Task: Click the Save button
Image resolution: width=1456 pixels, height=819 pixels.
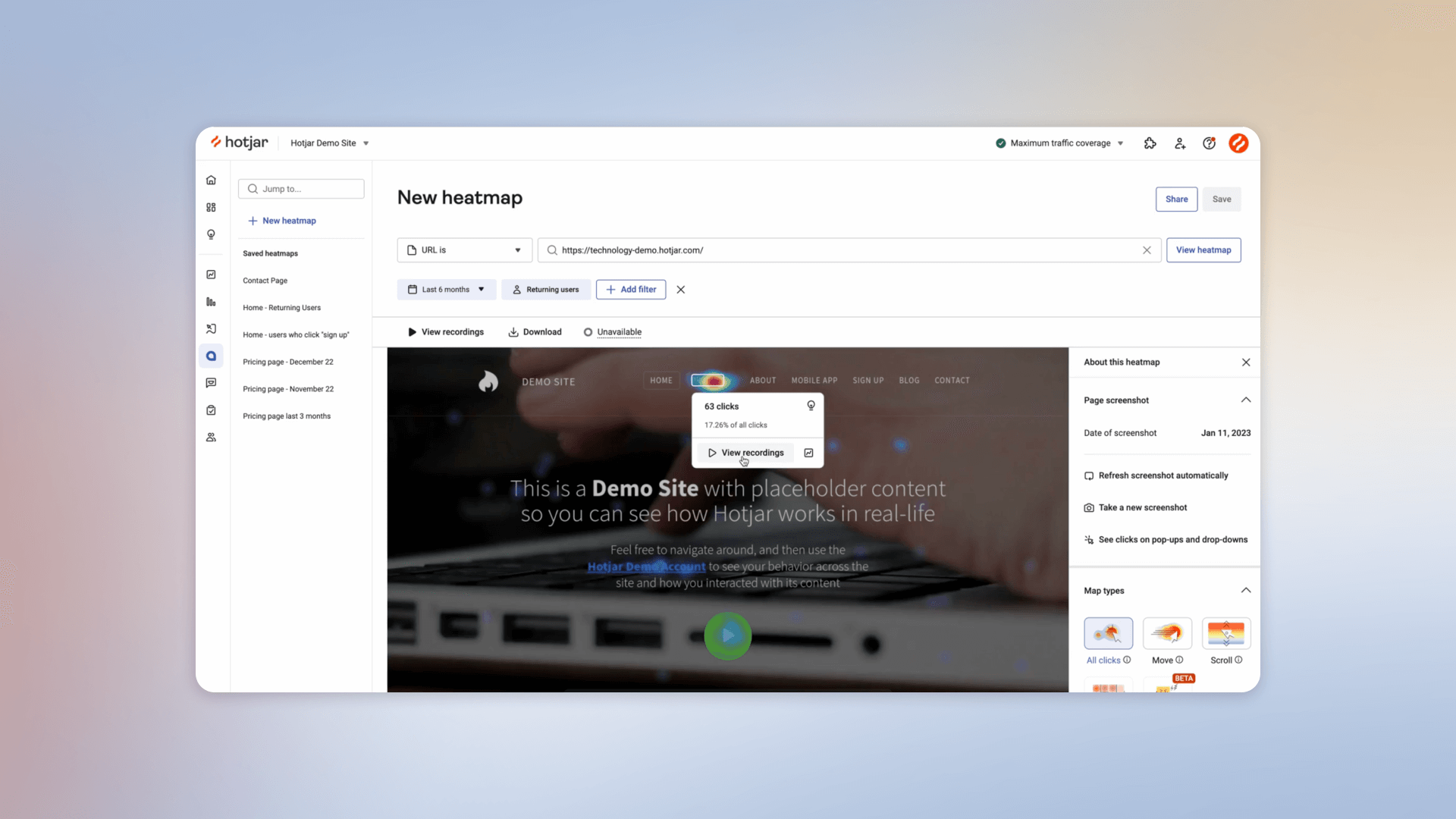Action: click(1222, 199)
